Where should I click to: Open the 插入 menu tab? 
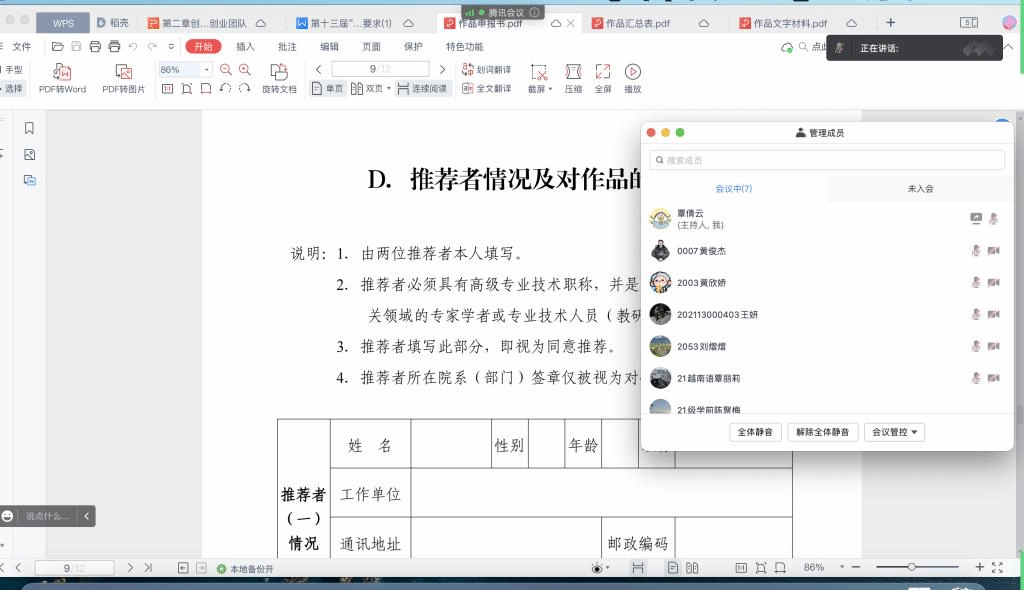coord(245,46)
